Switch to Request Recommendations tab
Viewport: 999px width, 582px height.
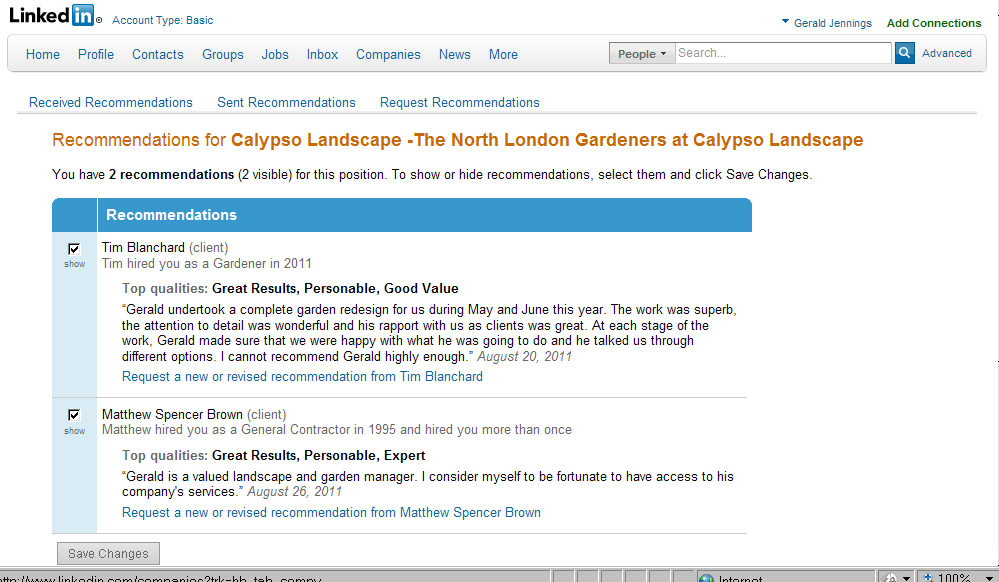[459, 102]
